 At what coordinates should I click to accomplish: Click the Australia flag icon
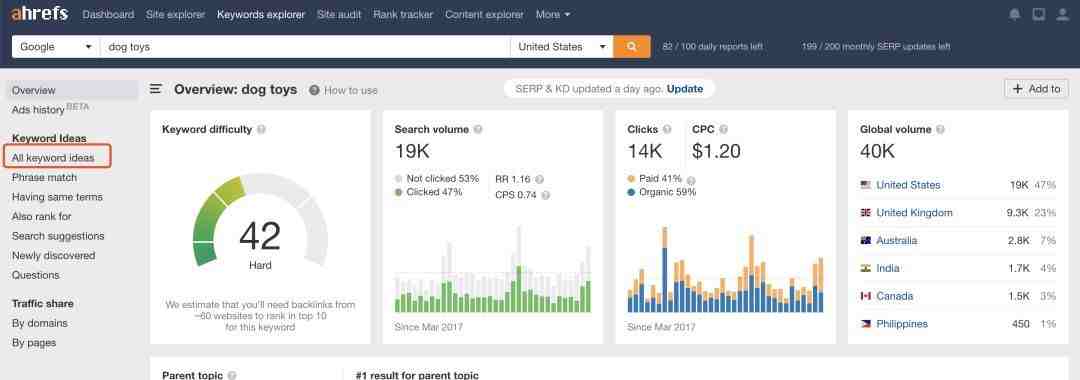point(866,241)
